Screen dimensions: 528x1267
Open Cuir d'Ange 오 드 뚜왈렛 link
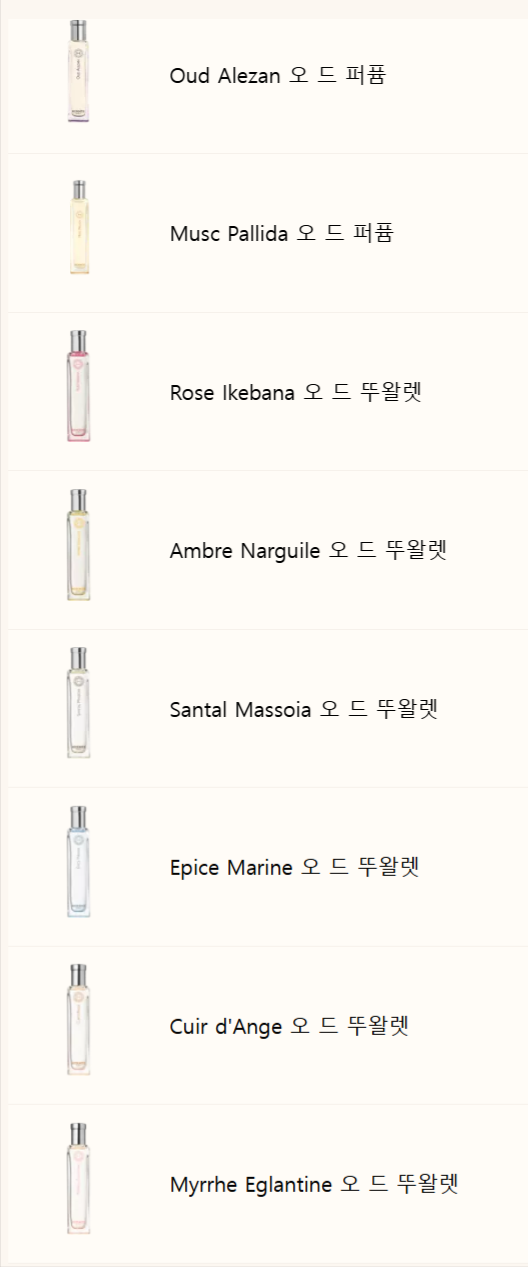pos(290,1026)
